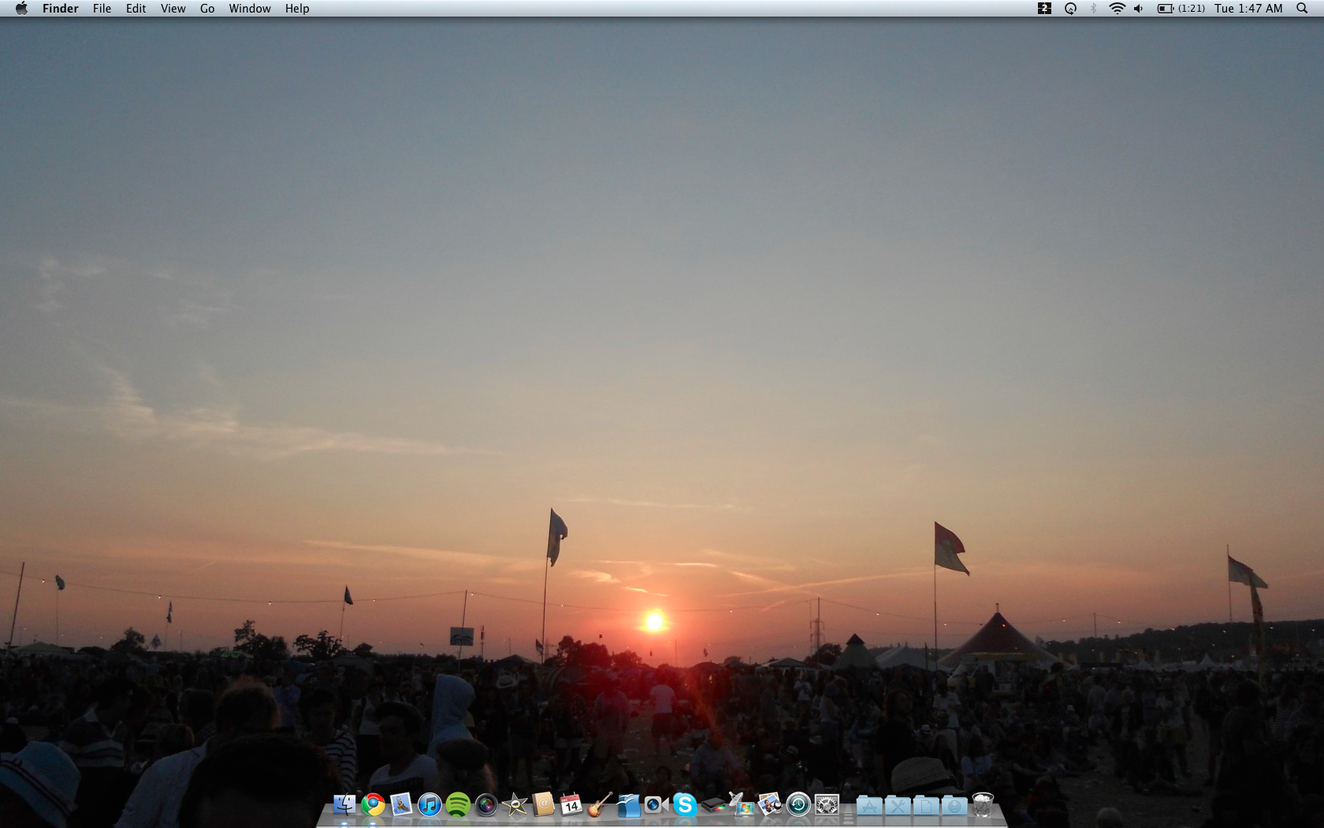Open the blue document app icon in Dock
Viewport: 1324px width, 828px height.
pos(627,804)
